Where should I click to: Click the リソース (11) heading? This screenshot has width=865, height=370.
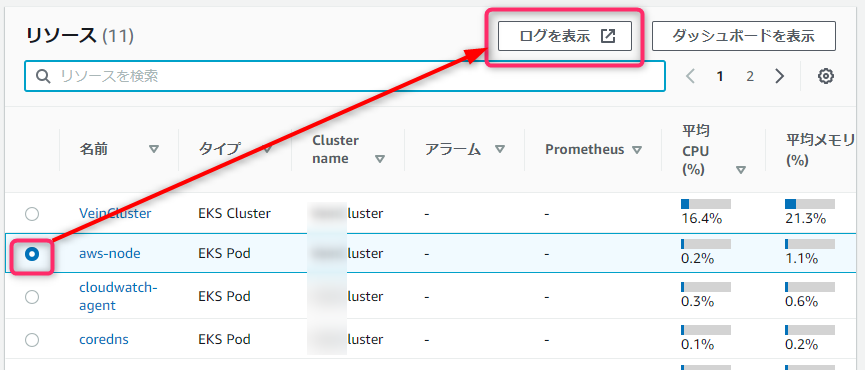click(x=80, y=36)
